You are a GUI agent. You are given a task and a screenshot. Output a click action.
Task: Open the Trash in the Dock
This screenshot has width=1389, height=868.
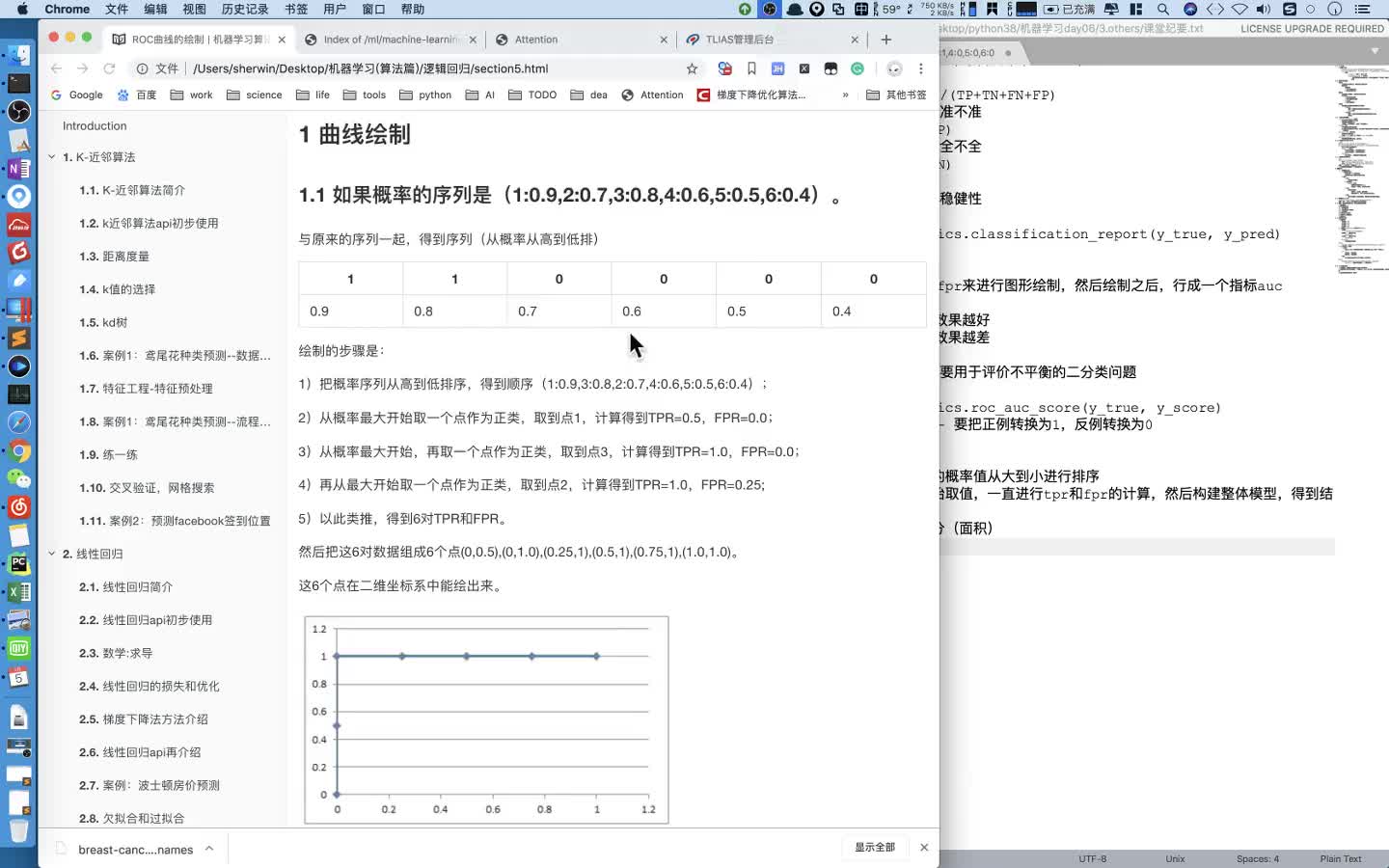(x=19, y=829)
